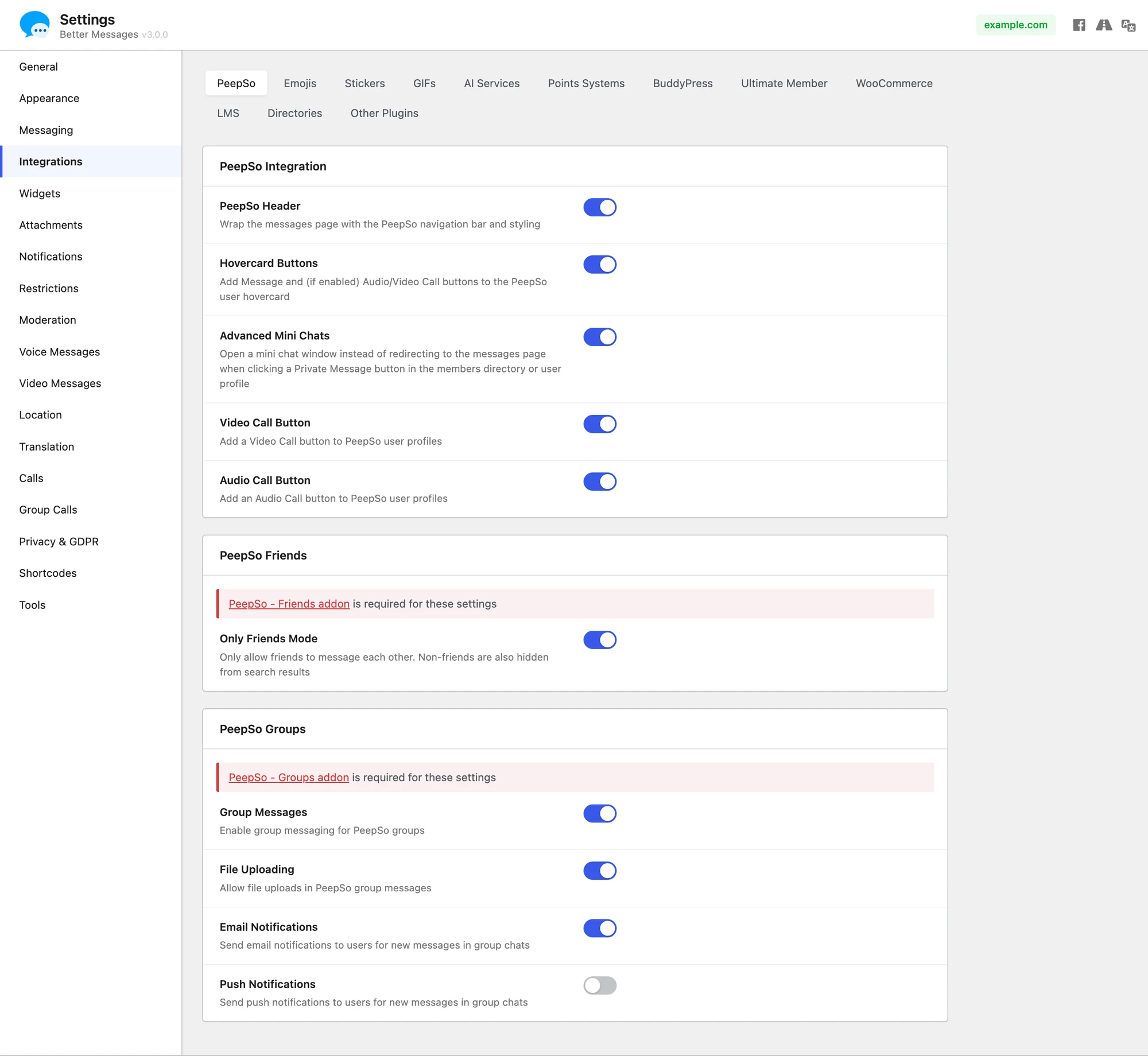Open Privacy & GDPR settings
1148x1056 pixels.
[91, 542]
